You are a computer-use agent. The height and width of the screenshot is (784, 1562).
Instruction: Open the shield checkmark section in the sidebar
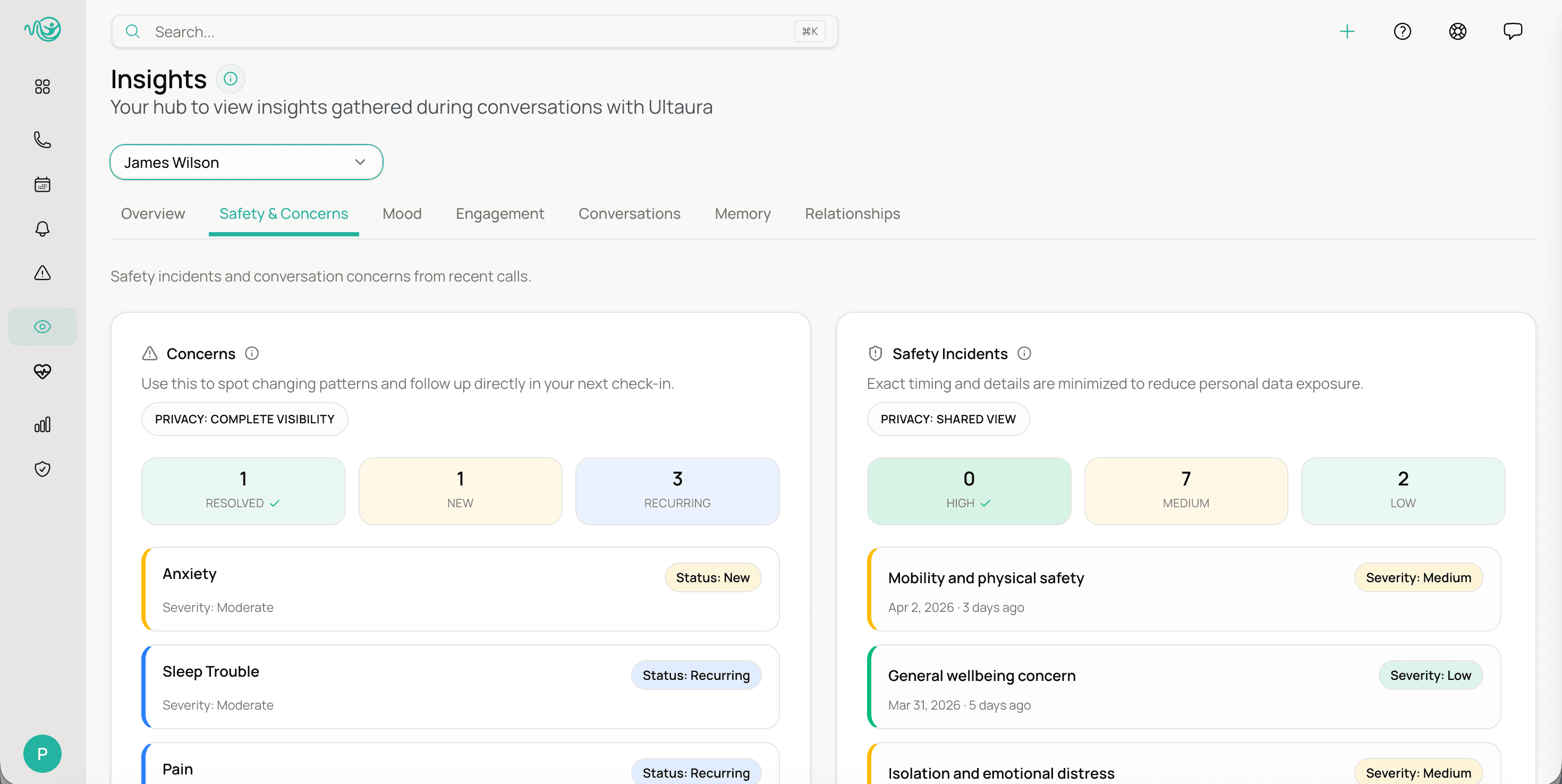click(x=42, y=467)
